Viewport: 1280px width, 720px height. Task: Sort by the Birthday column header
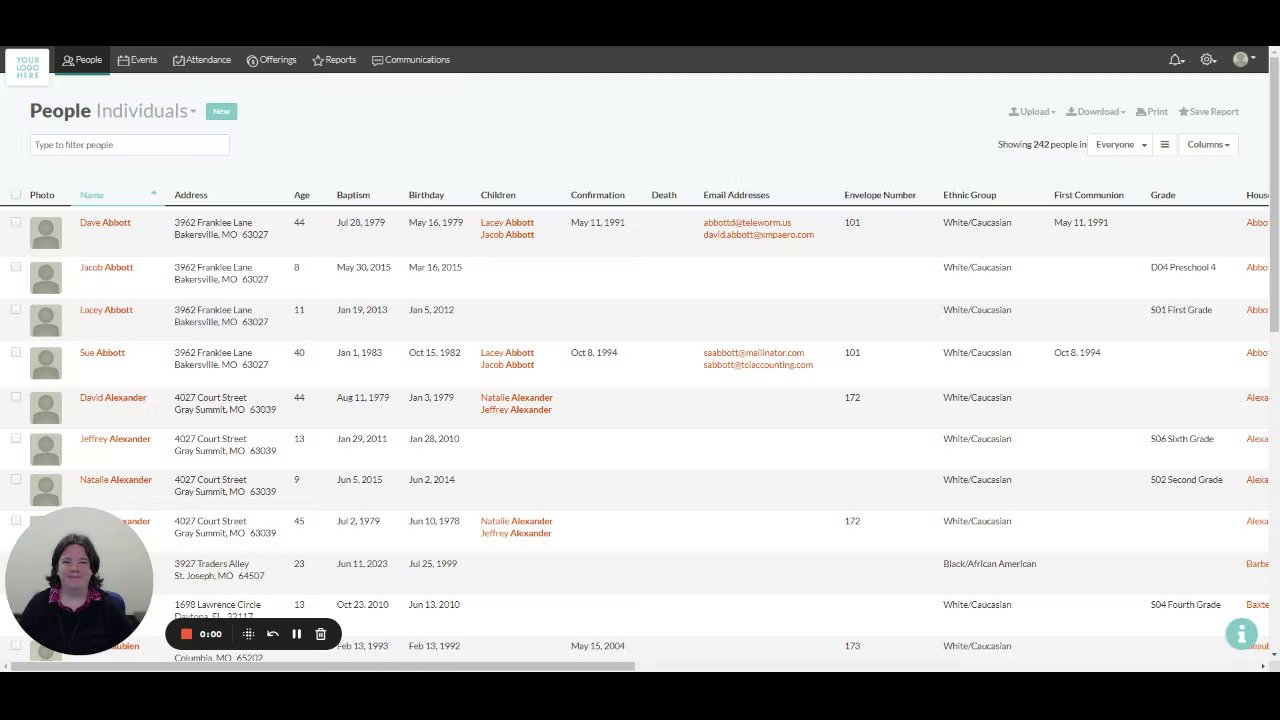pyautogui.click(x=426, y=195)
